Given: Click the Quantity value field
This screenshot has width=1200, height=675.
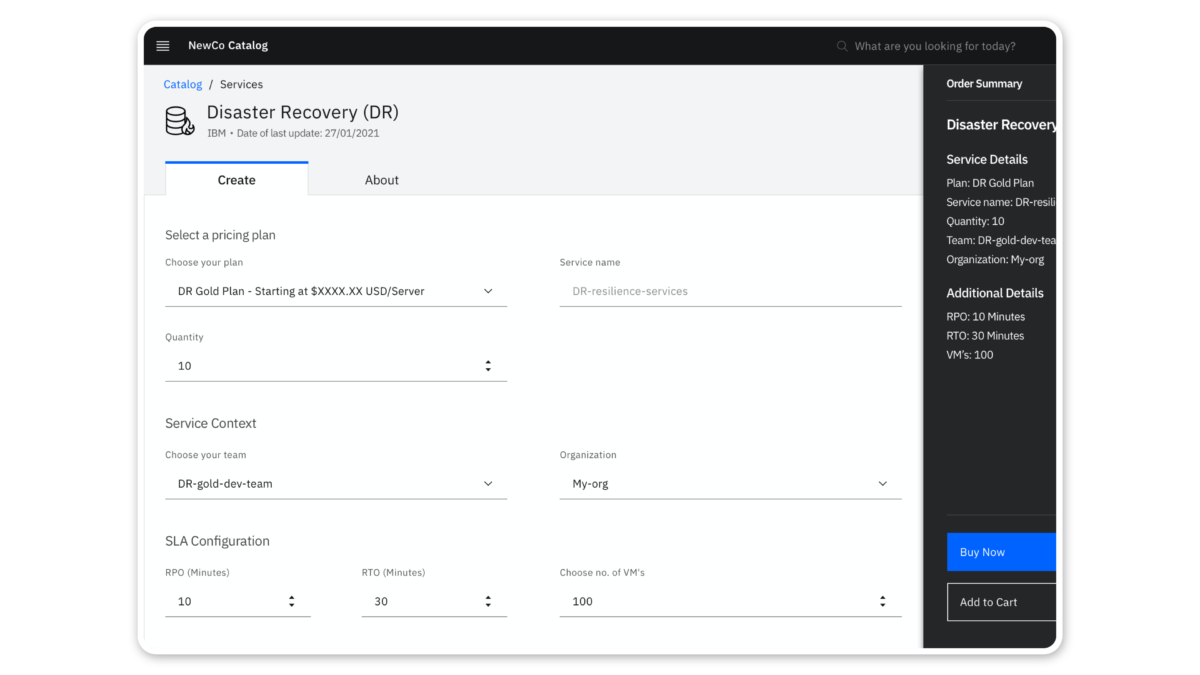Looking at the screenshot, I should (320, 366).
